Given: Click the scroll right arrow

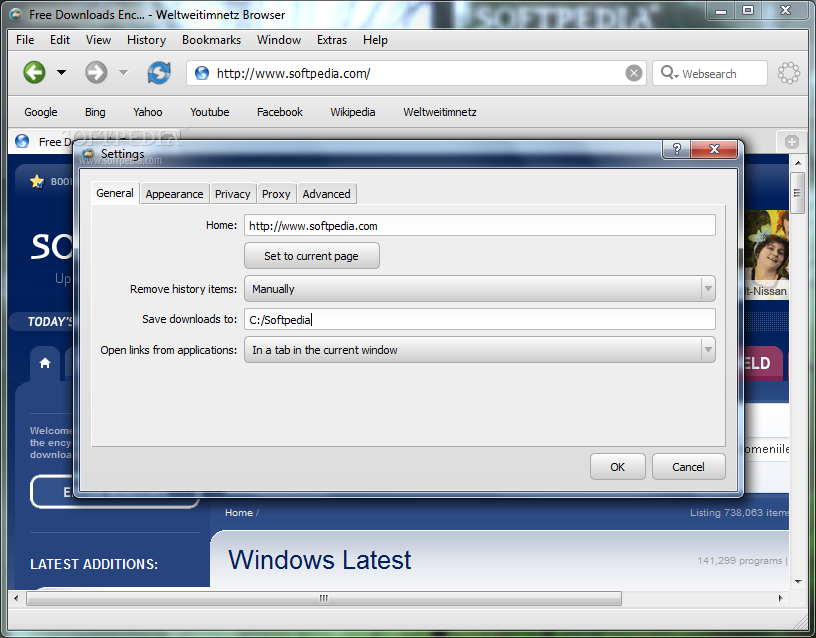Looking at the screenshot, I should pyautogui.click(x=780, y=598).
